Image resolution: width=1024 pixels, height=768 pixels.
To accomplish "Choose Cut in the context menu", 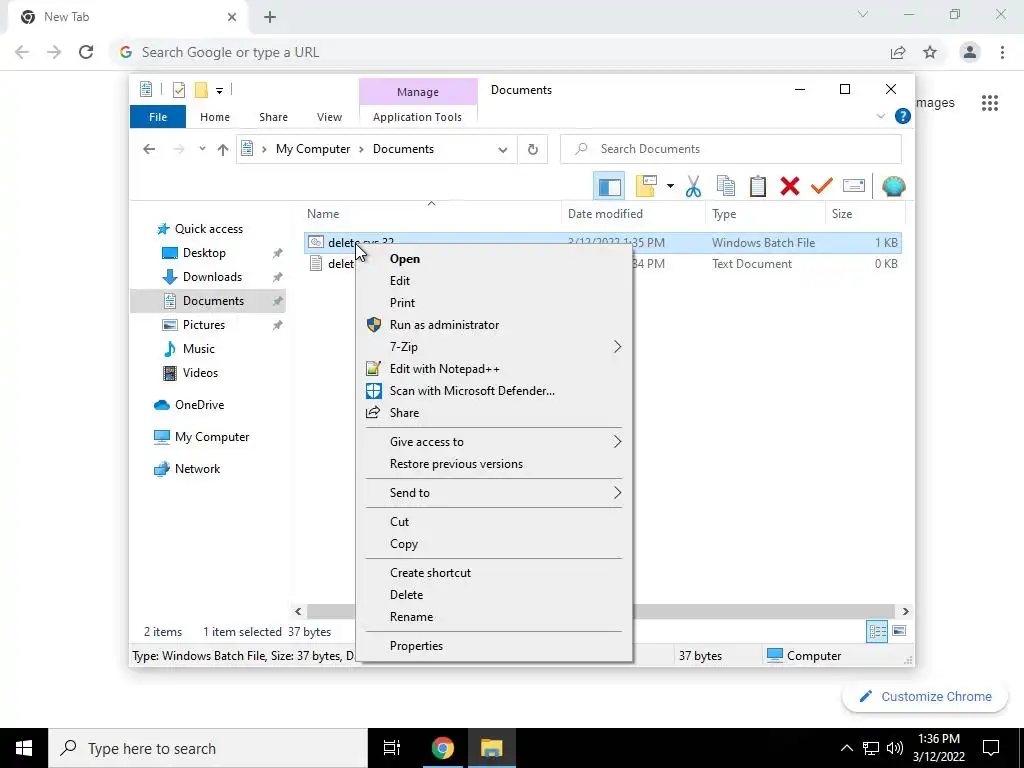I will pyautogui.click(x=494, y=522).
